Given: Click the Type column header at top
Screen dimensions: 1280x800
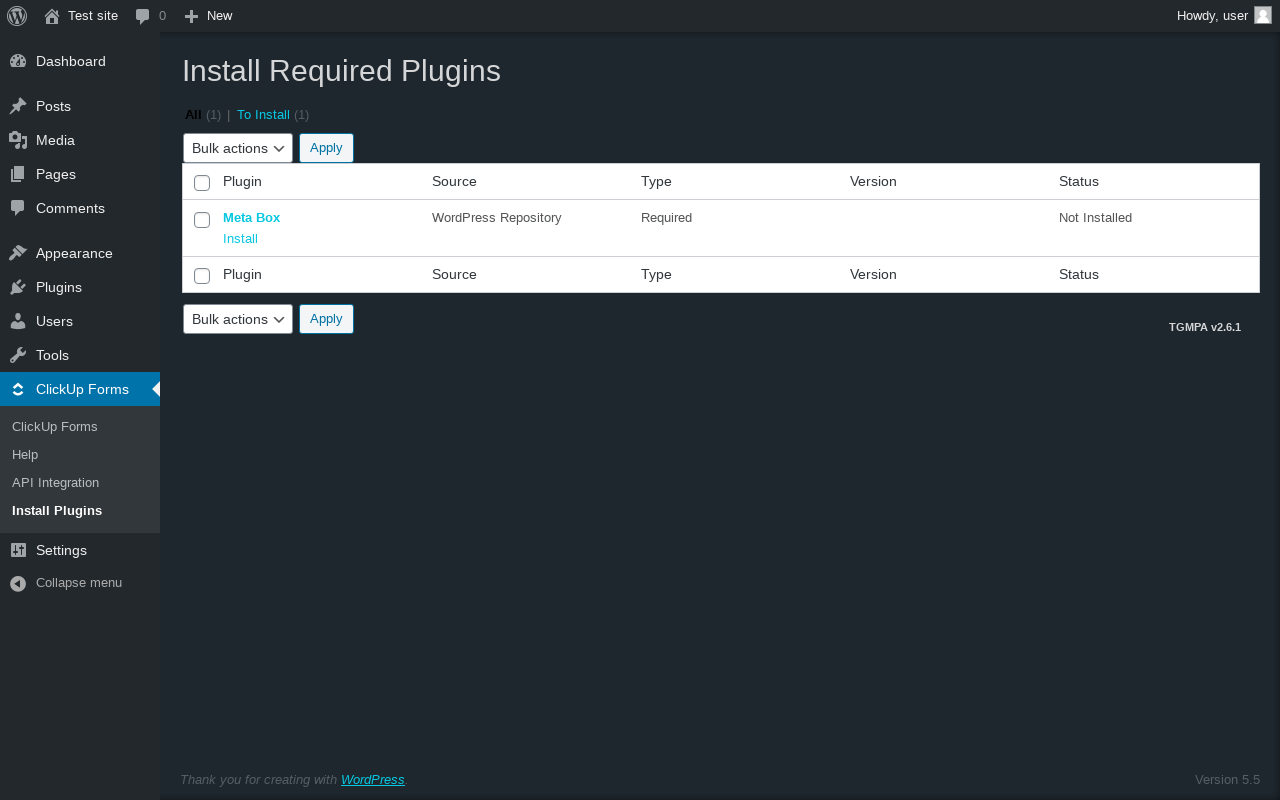Looking at the screenshot, I should (x=656, y=182).
